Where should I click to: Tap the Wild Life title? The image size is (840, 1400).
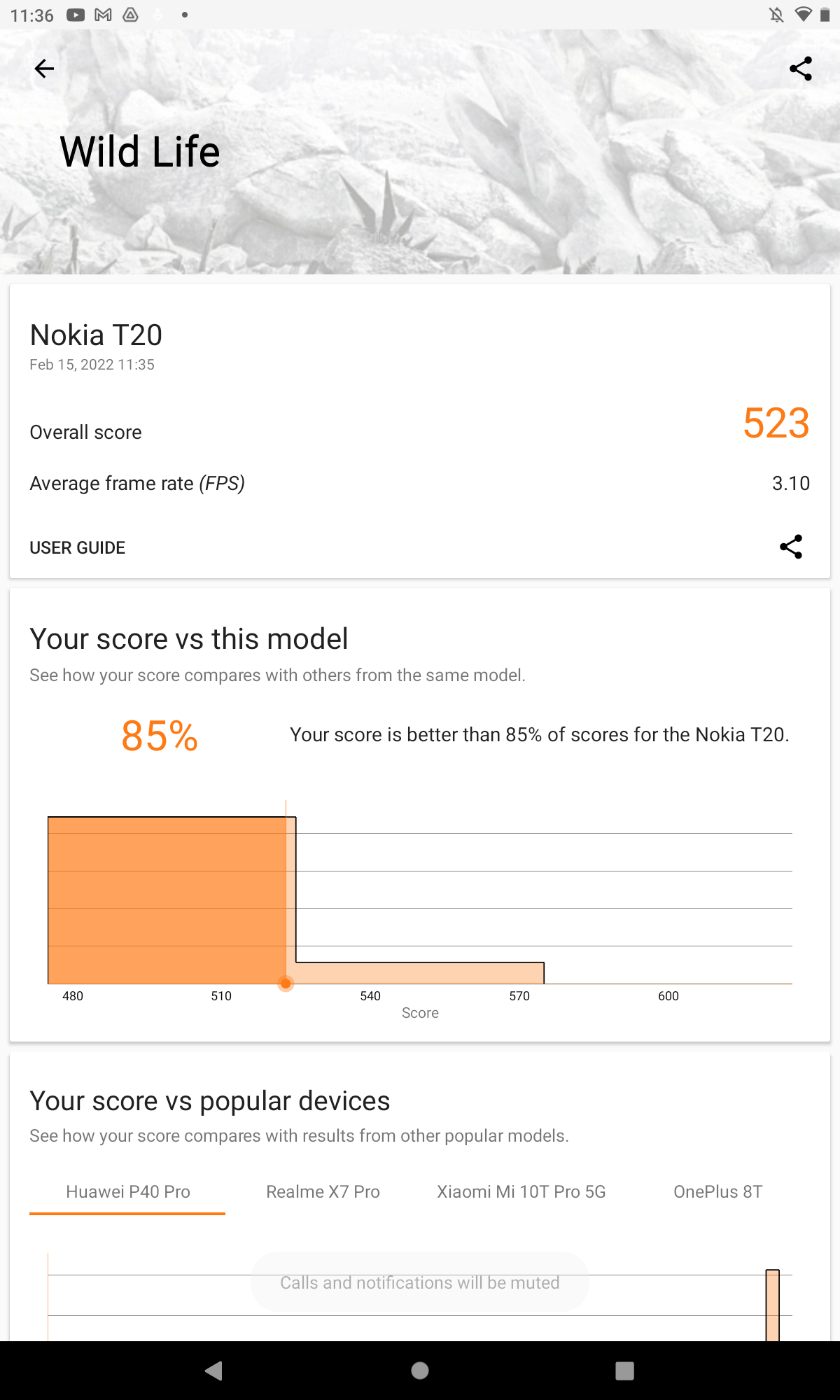(140, 152)
